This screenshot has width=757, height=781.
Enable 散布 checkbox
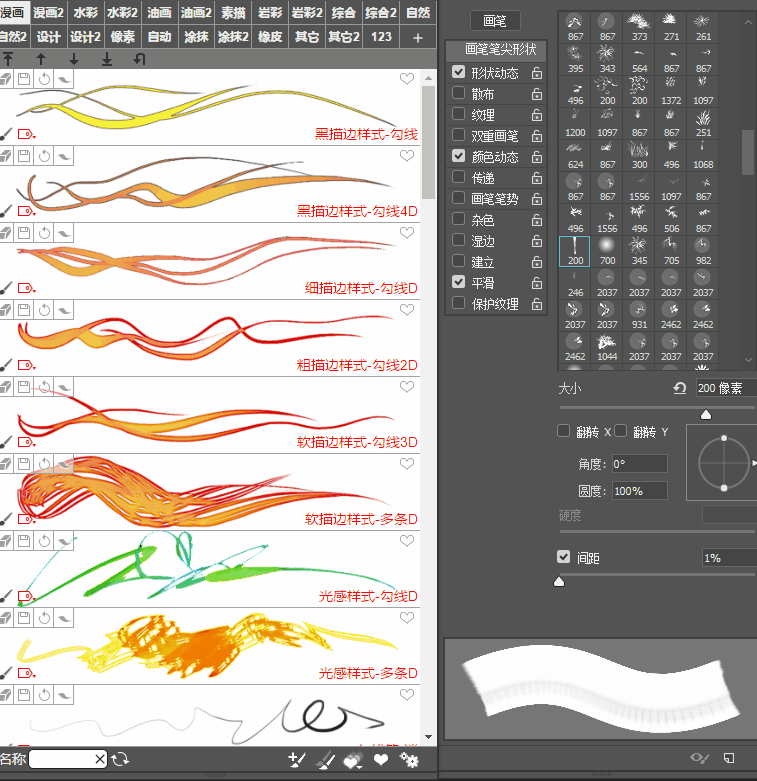coord(458,93)
